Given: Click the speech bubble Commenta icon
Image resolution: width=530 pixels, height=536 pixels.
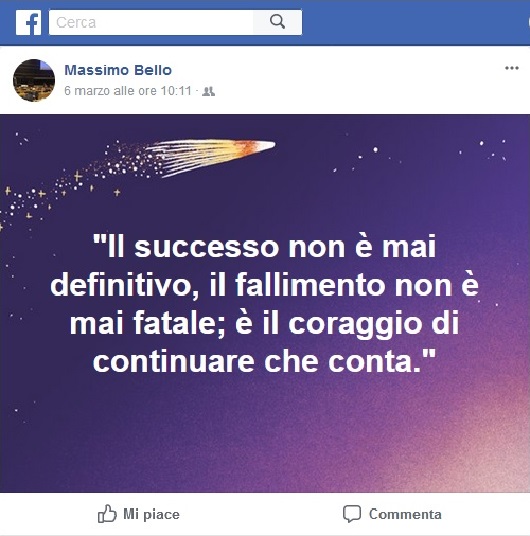Looking at the screenshot, I should (x=352, y=514).
